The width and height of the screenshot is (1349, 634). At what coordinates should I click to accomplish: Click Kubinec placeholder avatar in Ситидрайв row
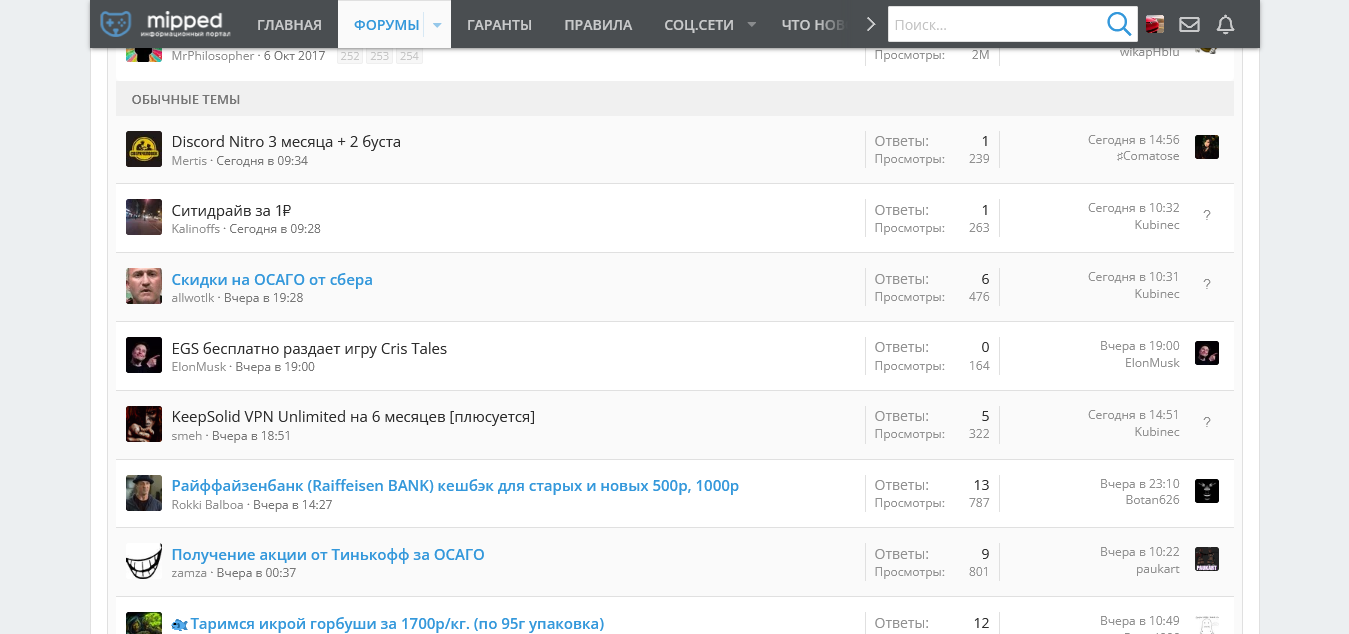[x=1207, y=216]
